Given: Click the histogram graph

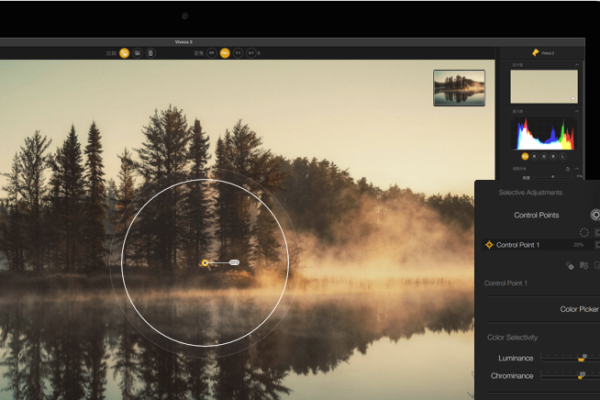Looking at the screenshot, I should pos(544,134).
